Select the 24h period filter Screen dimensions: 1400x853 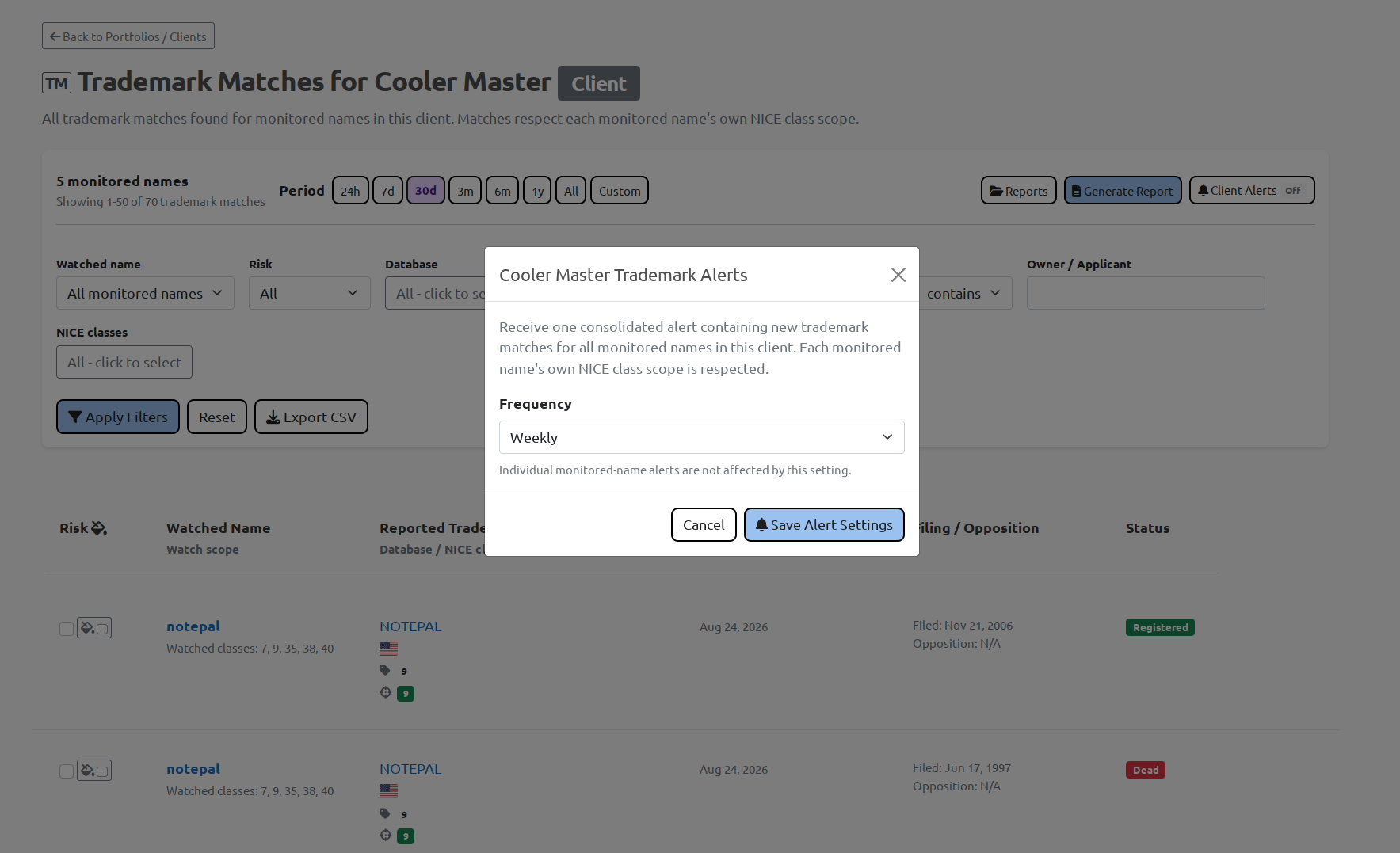pyautogui.click(x=350, y=190)
